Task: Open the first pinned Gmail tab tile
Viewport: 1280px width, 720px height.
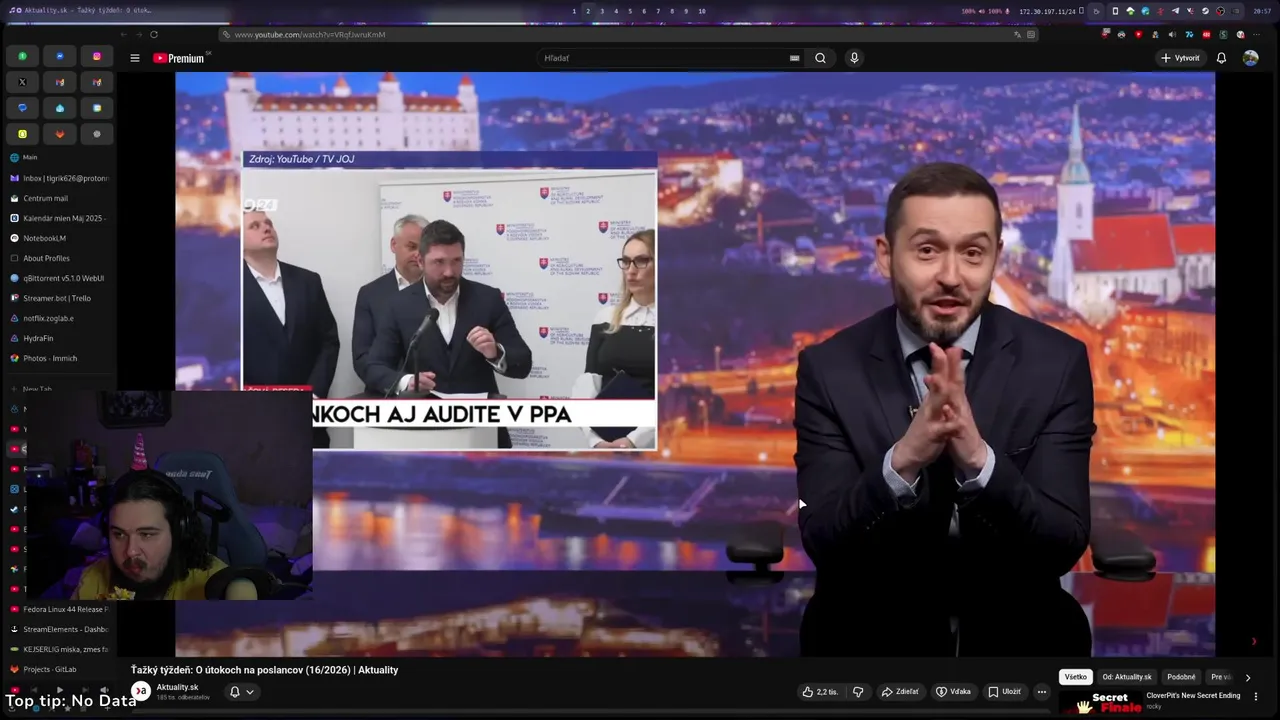Action: tap(59, 82)
